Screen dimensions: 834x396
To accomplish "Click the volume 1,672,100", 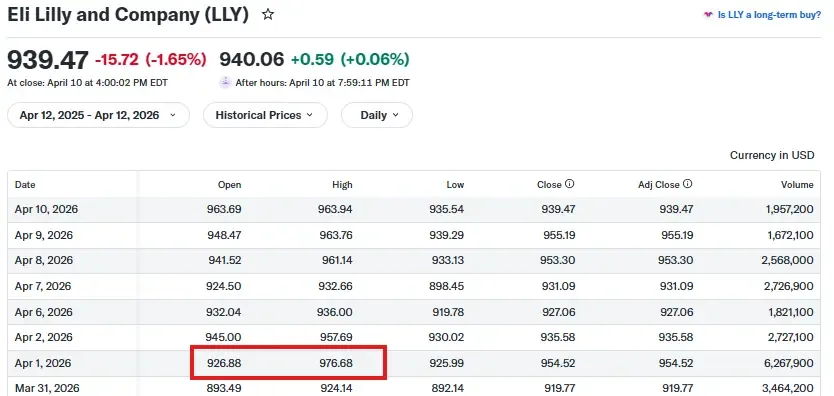I will pyautogui.click(x=790, y=235).
